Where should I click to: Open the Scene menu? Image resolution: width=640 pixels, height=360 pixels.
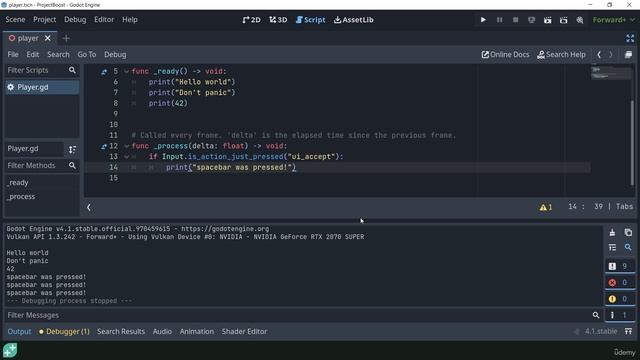point(15,20)
